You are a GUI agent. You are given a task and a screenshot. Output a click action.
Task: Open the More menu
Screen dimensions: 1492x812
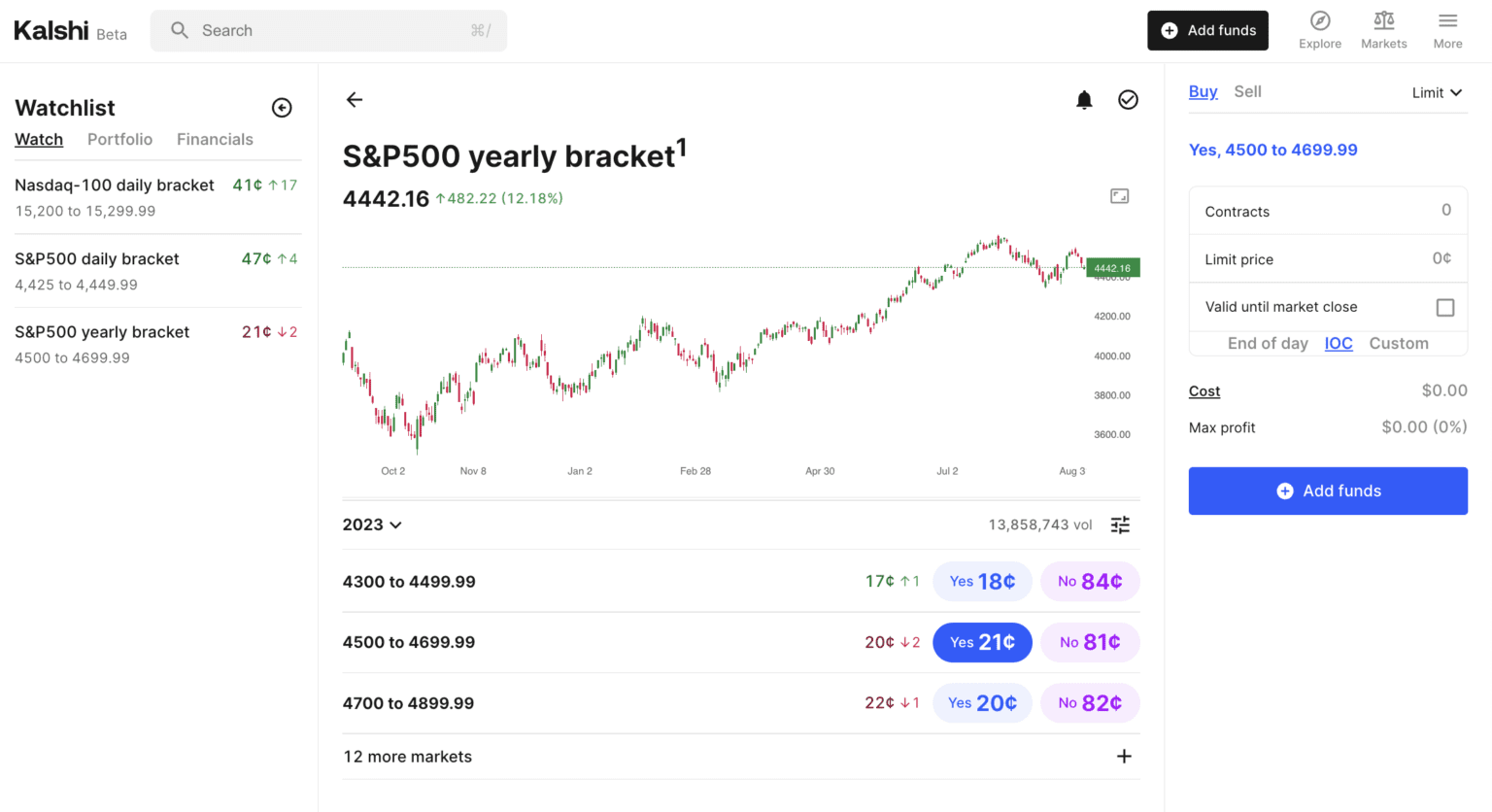tap(1447, 30)
